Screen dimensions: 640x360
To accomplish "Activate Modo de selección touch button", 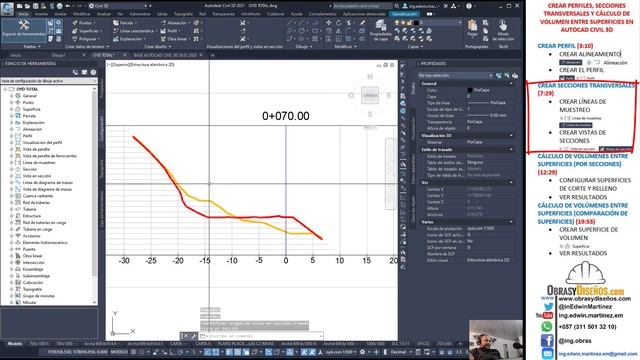I will coord(503,30).
